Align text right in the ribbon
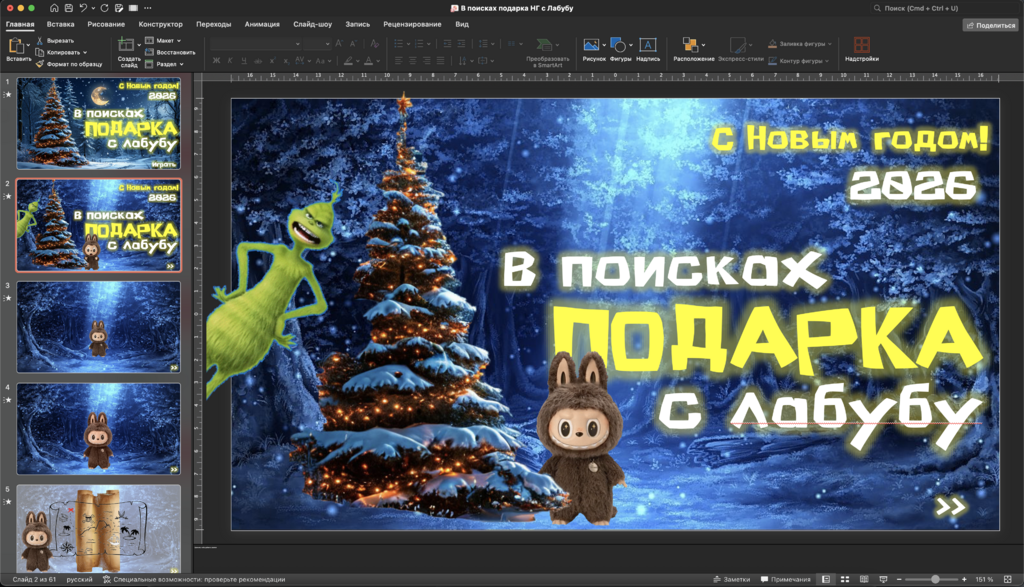 tap(426, 61)
